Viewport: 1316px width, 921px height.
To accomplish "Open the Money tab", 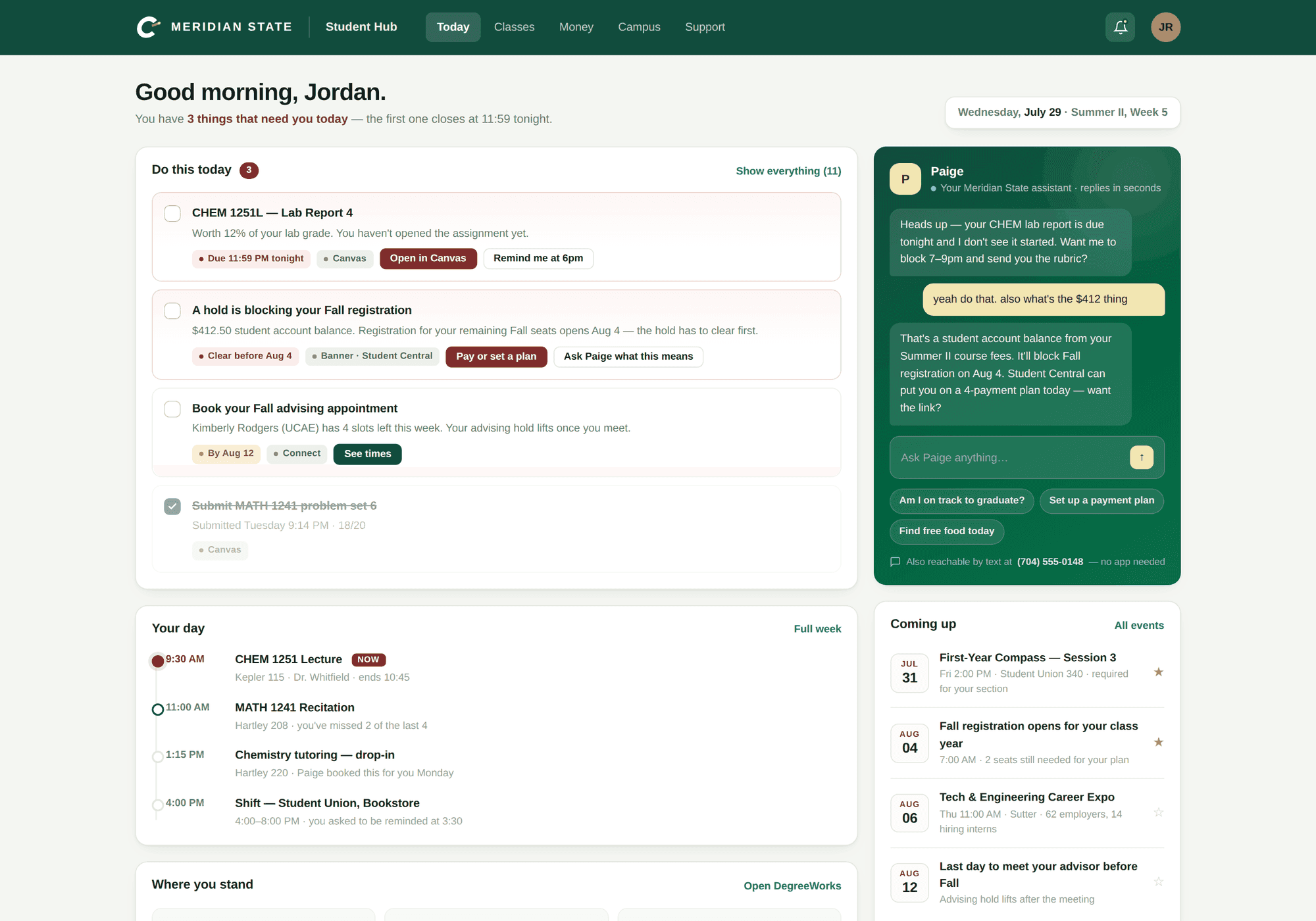I will pyautogui.click(x=576, y=27).
